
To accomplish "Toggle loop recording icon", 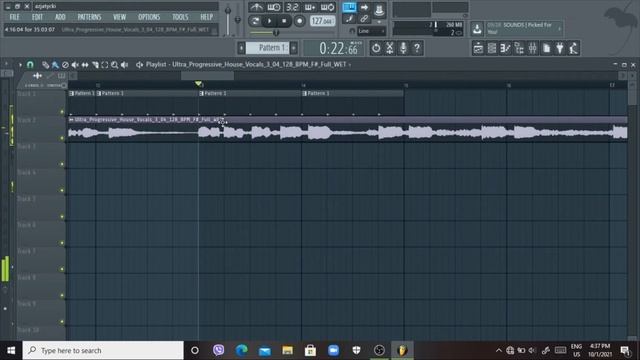I will [x=327, y=7].
